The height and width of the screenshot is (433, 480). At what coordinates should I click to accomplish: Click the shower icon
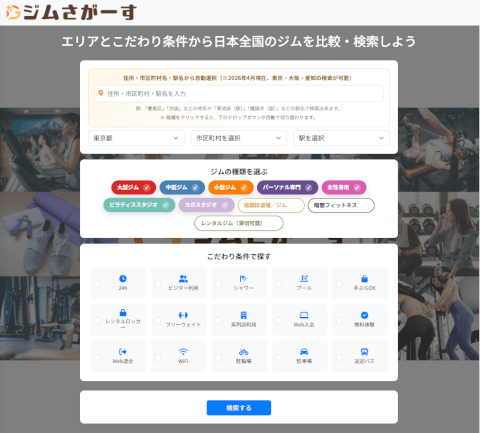[x=243, y=278]
